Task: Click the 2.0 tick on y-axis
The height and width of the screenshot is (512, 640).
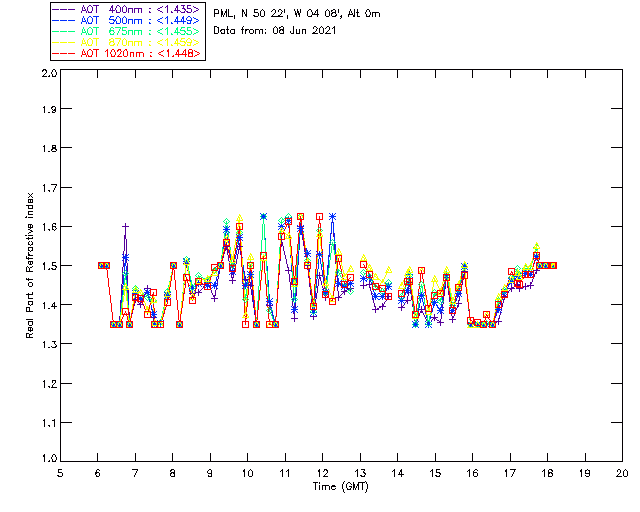Action: pos(48,74)
